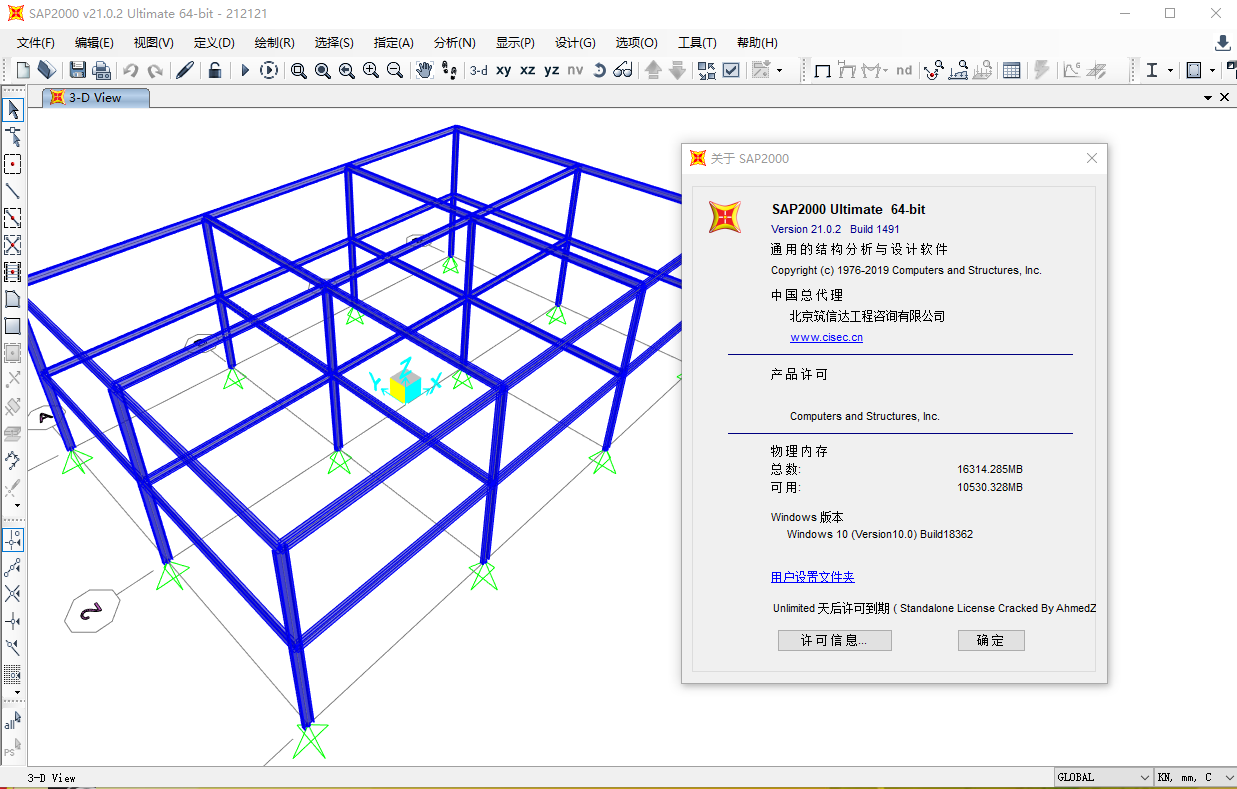The image size is (1237, 789).
Task: Show the undeformed shape icon
Action: click(823, 70)
